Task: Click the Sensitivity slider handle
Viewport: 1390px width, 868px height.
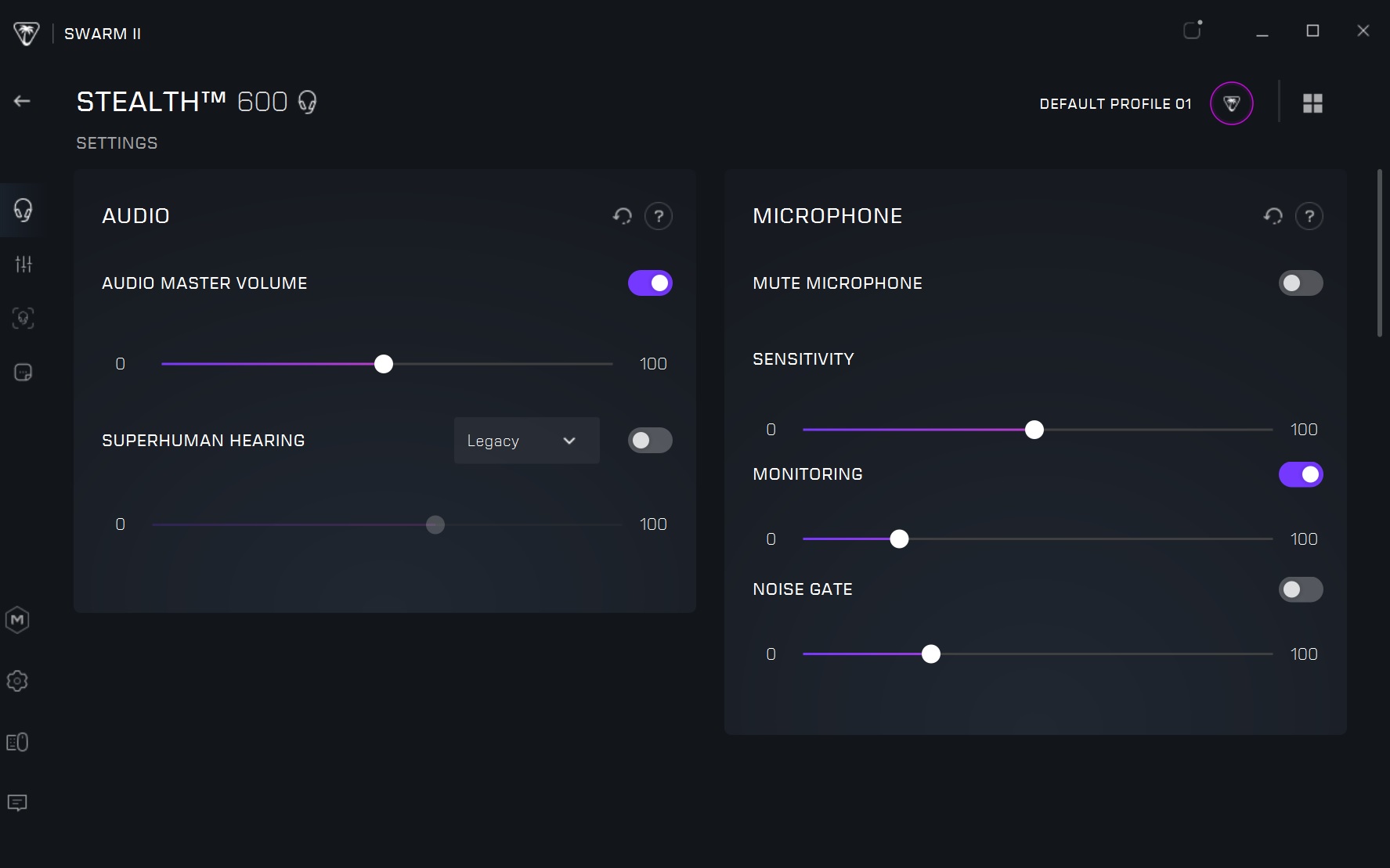Action: click(1034, 430)
